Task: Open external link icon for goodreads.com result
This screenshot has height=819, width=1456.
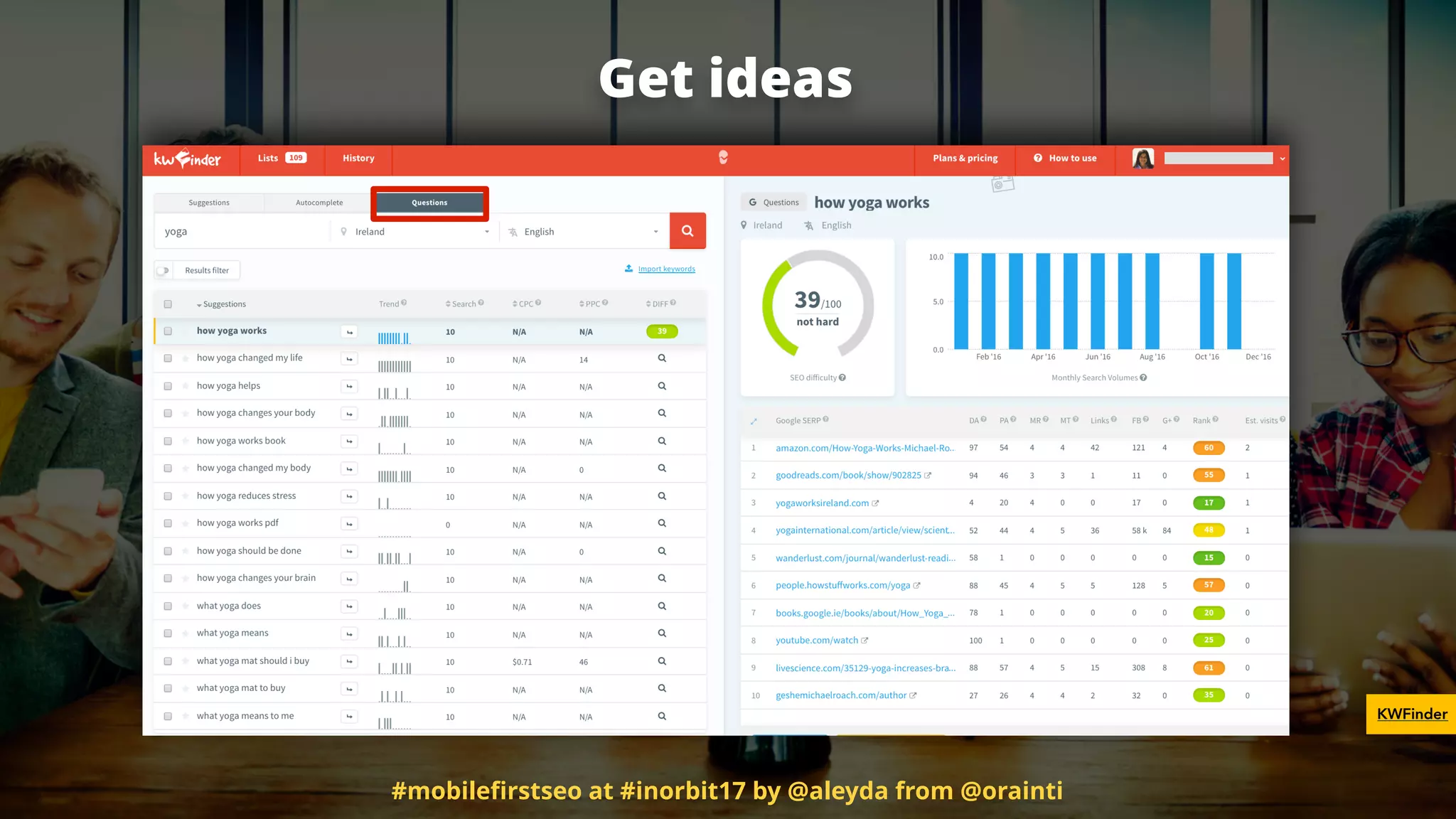Action: coord(928,476)
